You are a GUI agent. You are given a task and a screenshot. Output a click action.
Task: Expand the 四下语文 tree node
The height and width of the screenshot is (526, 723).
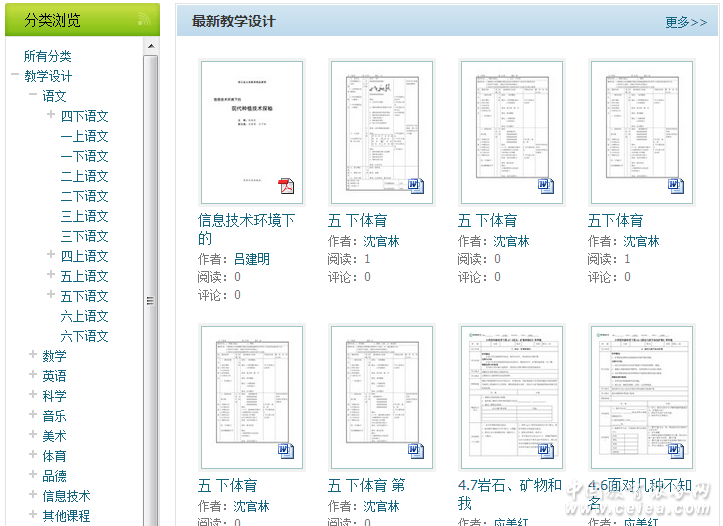pyautogui.click(x=51, y=116)
